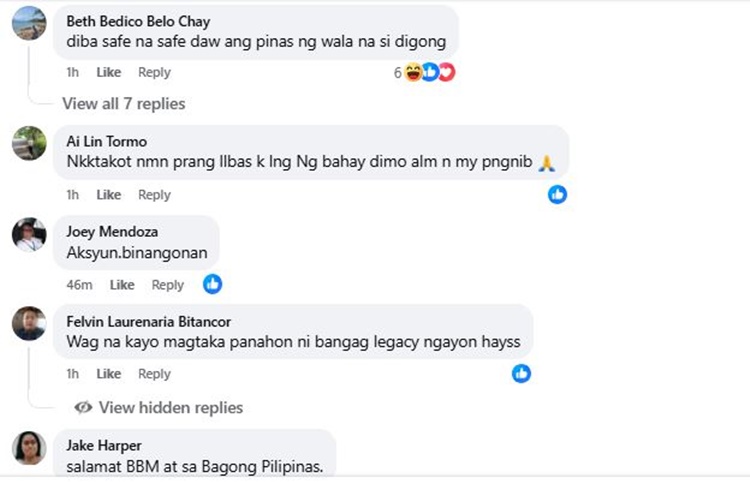This screenshot has width=750, height=483.
Task: Like Joey Mendoza's Aksyun.binangonan comment
Action: [122, 285]
